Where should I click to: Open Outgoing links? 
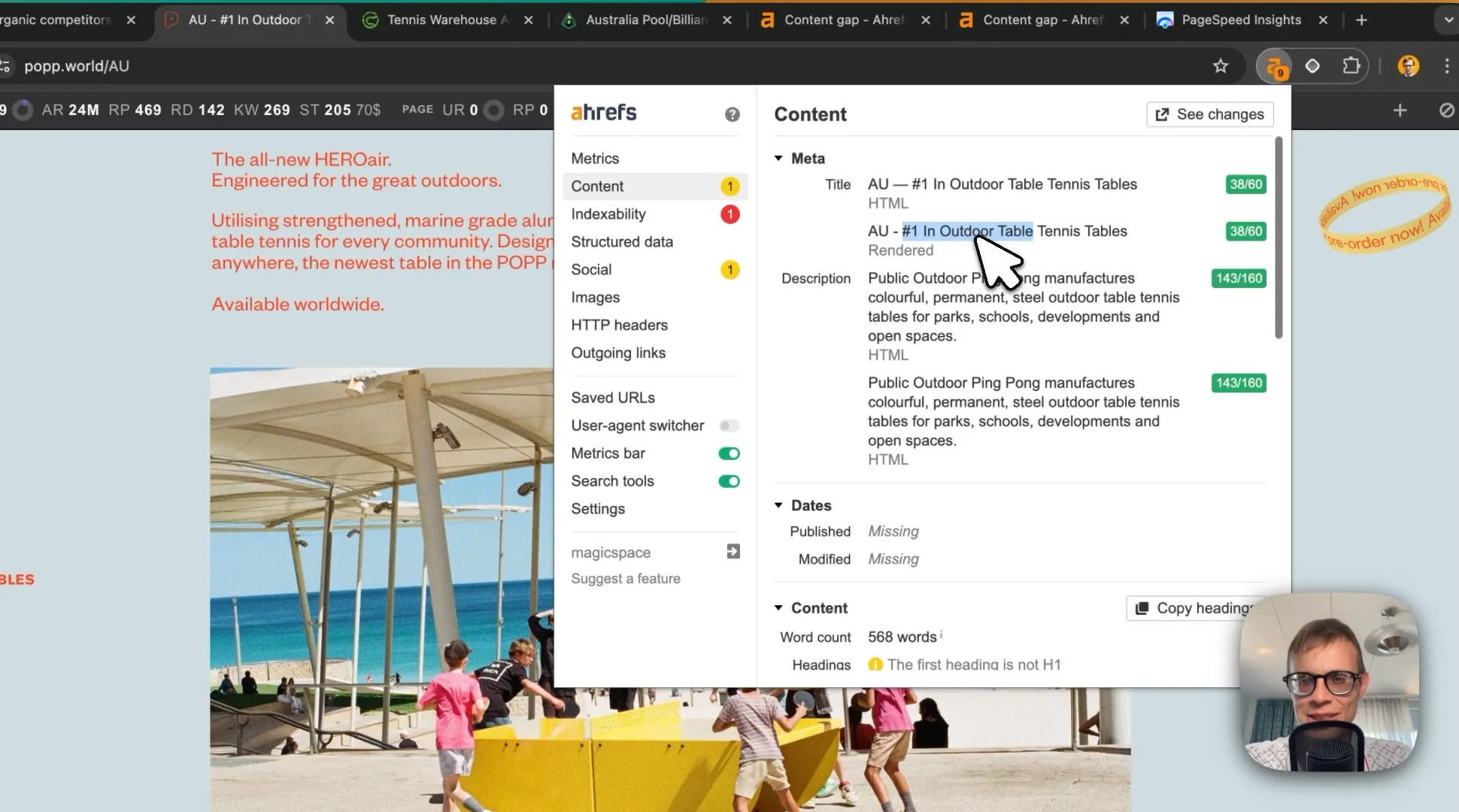pos(618,353)
